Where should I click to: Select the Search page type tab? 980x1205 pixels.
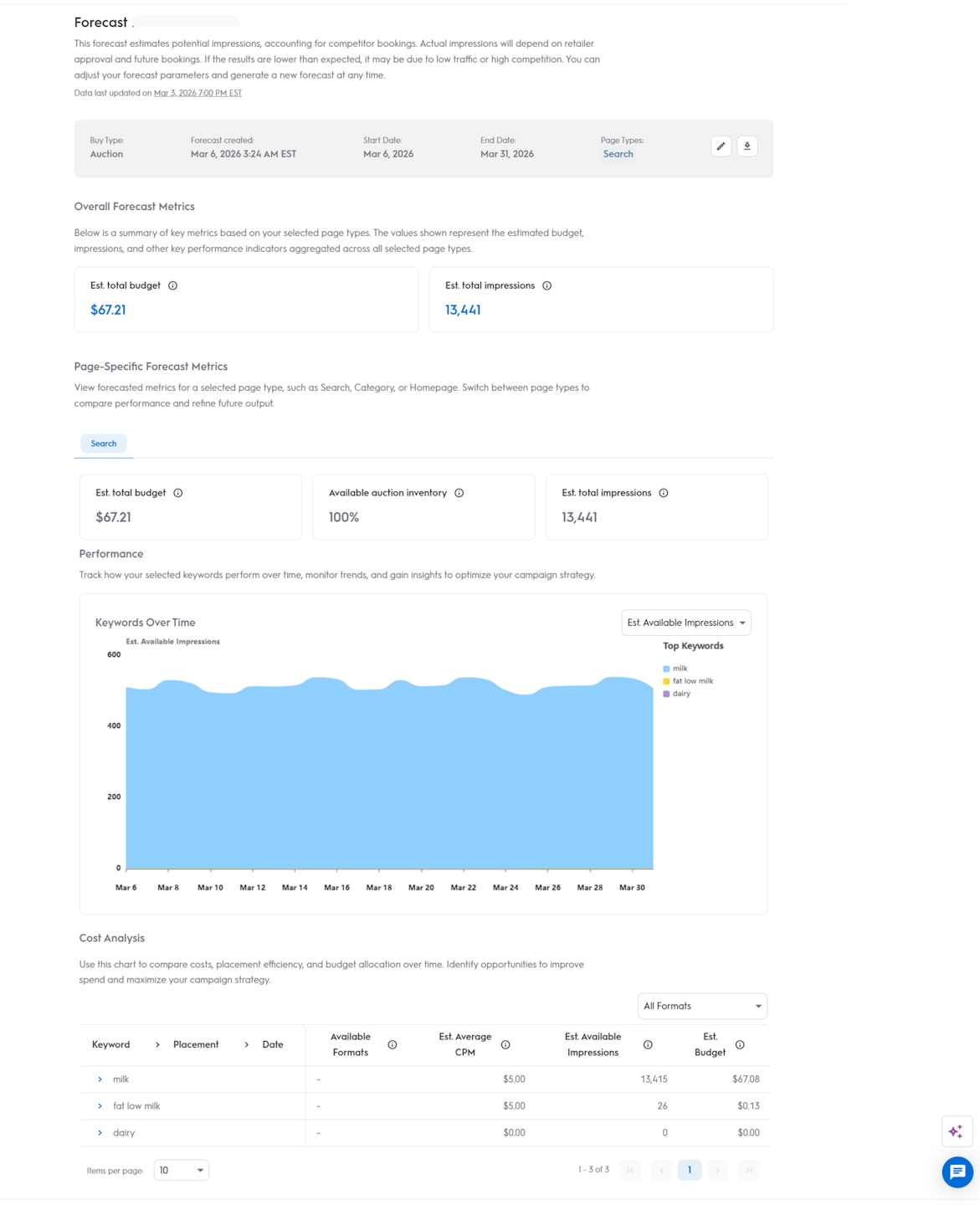click(x=104, y=444)
